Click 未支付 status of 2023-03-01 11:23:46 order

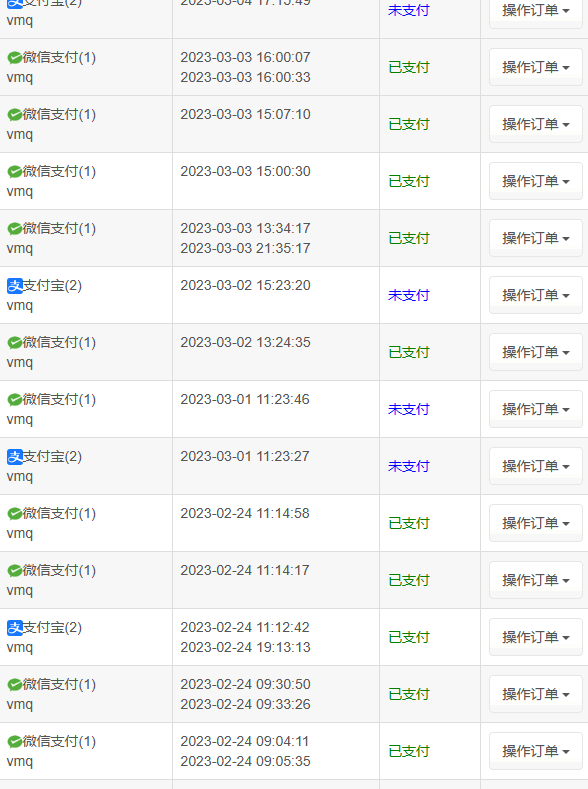pyautogui.click(x=408, y=410)
